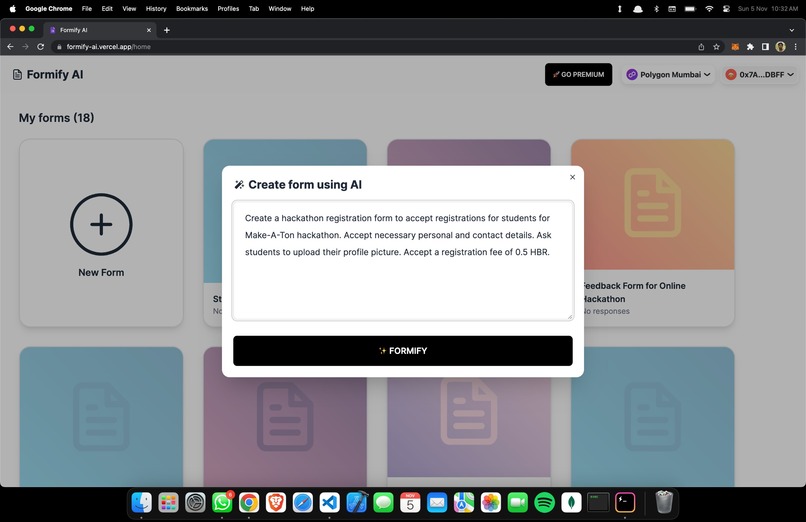Open WhatsApp from the dock

coord(222,502)
